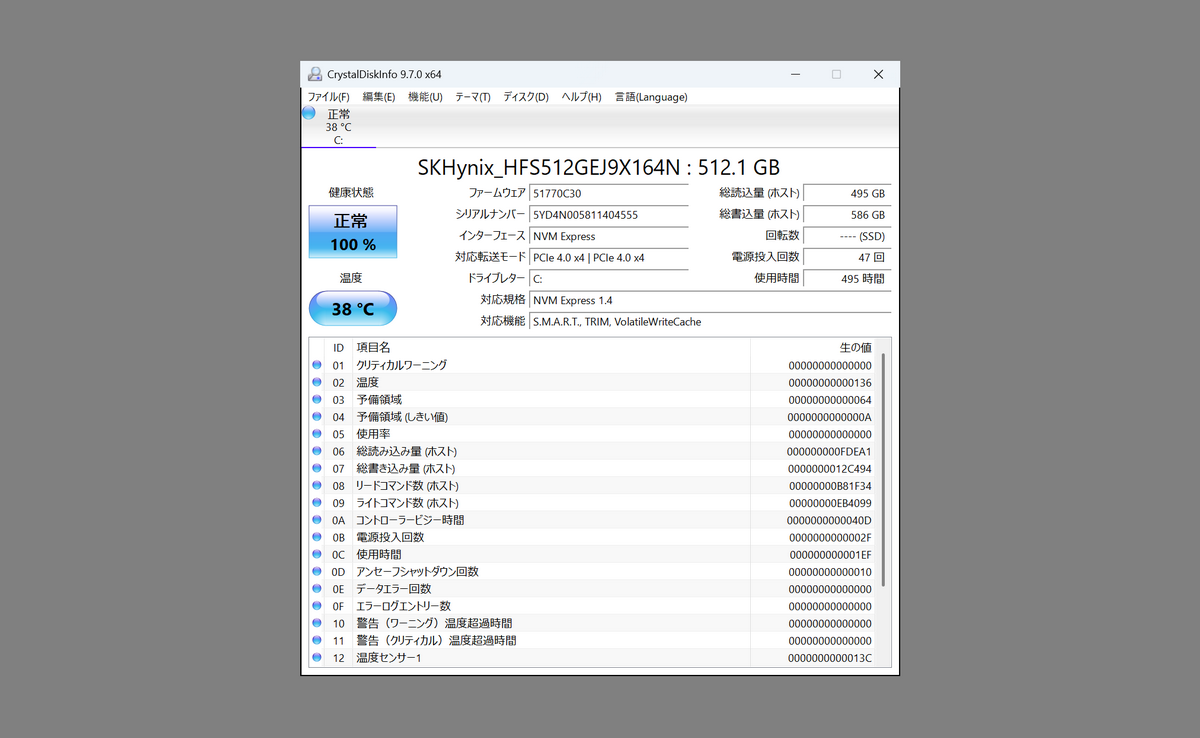Click raw value 00000000000136
The width and height of the screenshot is (1200, 738).
click(x=830, y=382)
